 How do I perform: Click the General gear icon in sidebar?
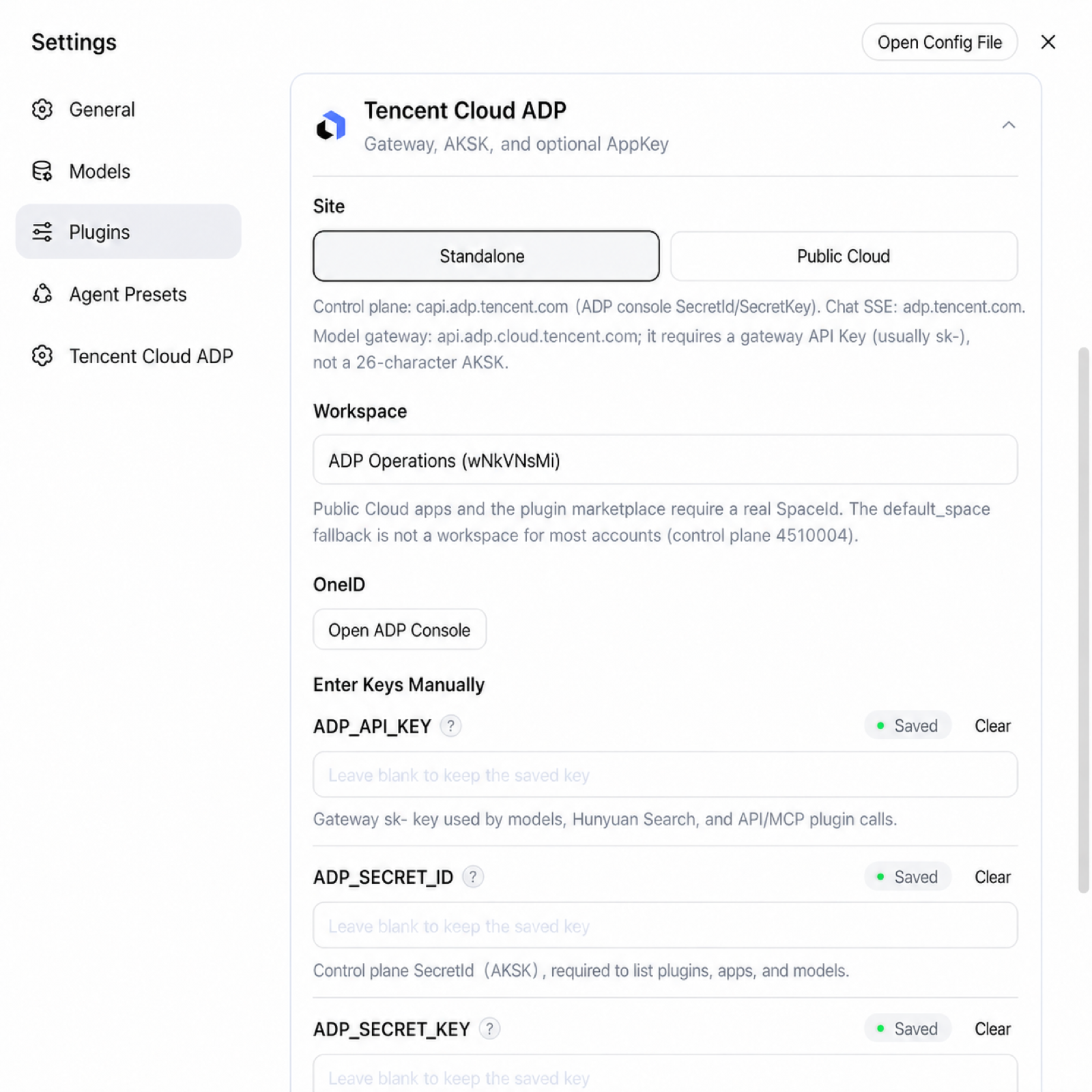(42, 109)
